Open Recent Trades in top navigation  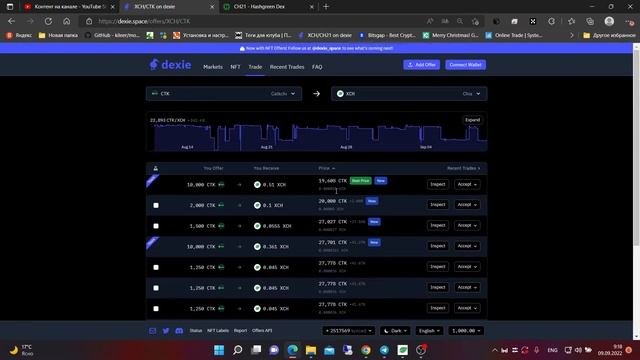287,67
